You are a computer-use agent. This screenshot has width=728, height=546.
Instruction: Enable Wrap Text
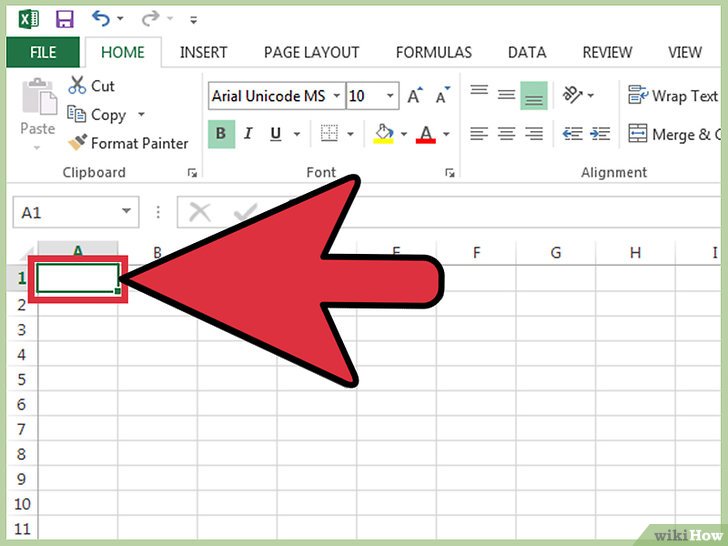(673, 95)
